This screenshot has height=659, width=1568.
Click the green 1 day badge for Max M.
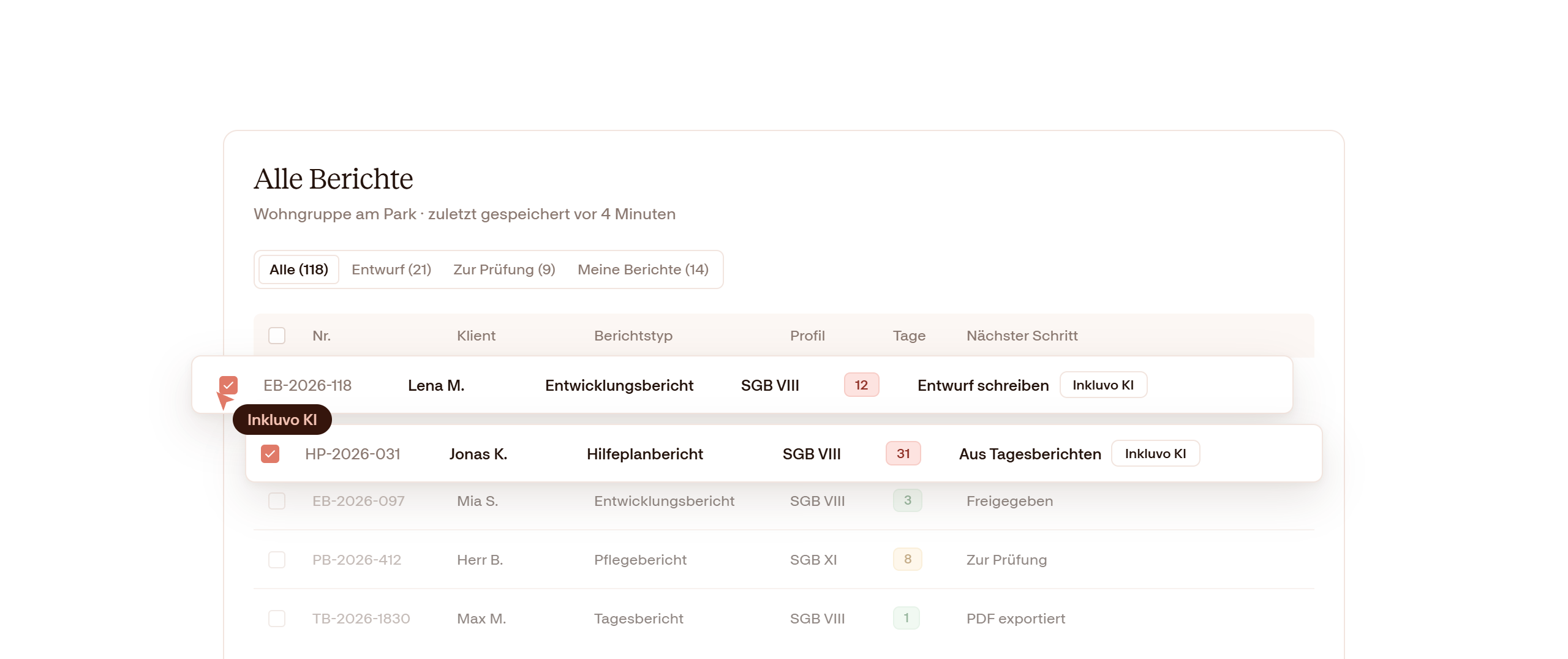[x=907, y=618]
